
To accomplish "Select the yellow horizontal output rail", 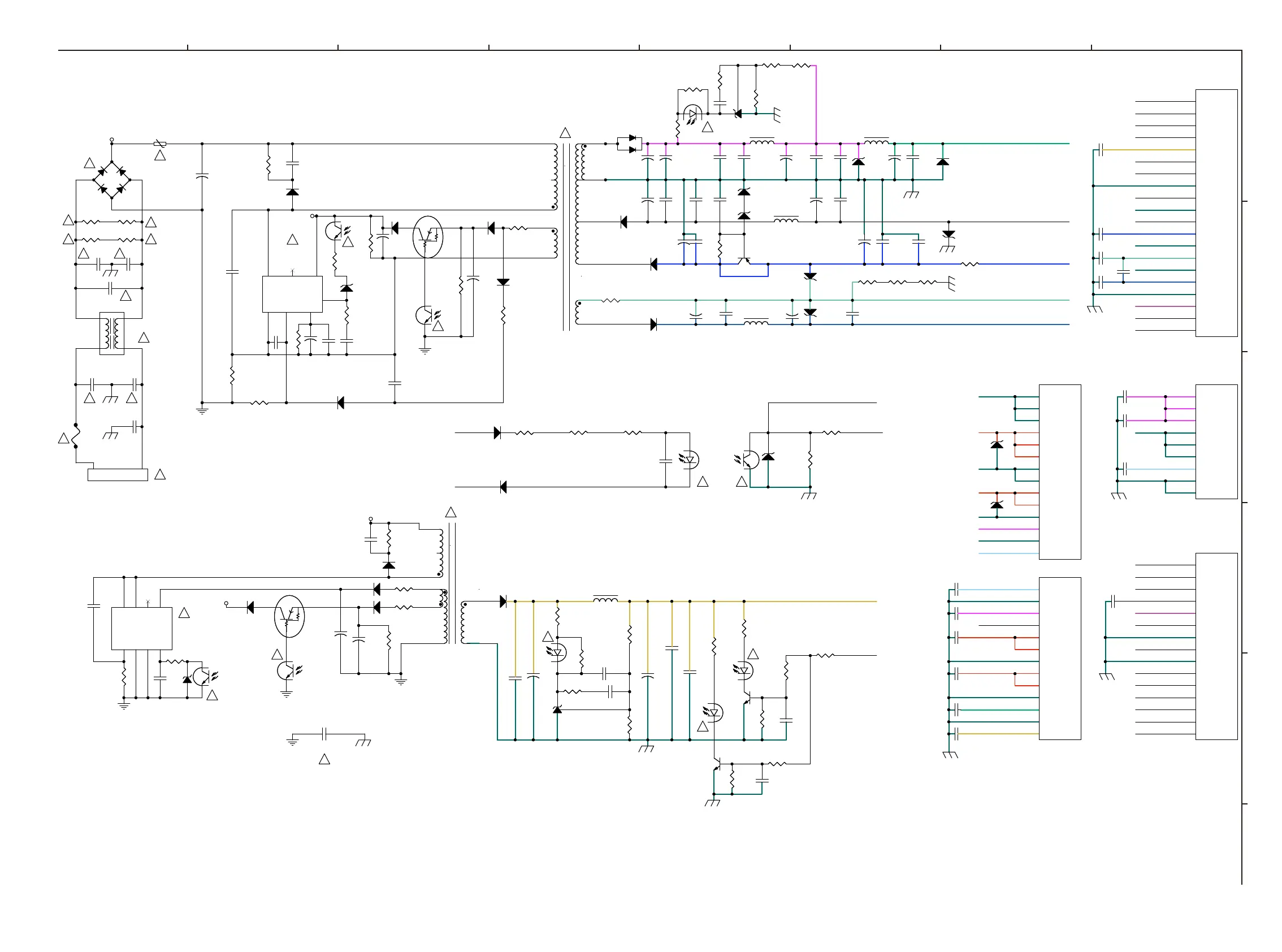I will (807, 601).
